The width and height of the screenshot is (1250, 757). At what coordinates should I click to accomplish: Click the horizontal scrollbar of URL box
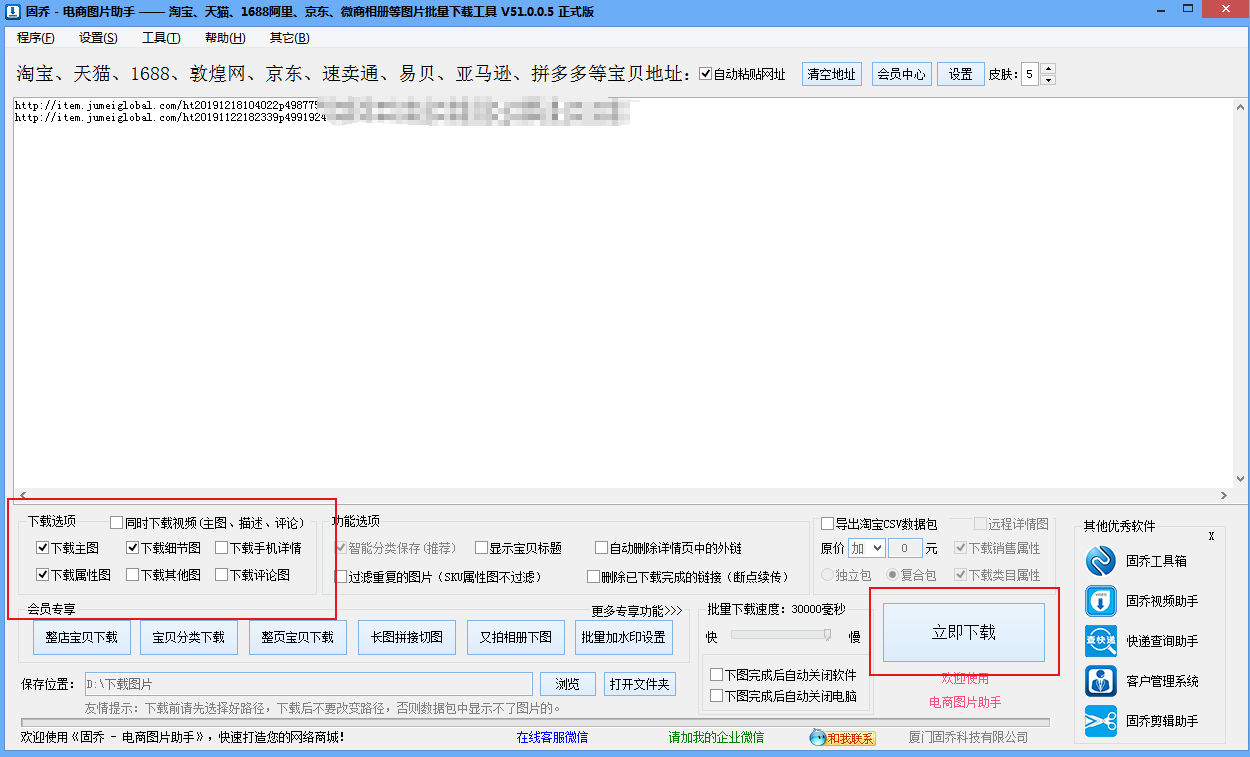[x=625, y=495]
